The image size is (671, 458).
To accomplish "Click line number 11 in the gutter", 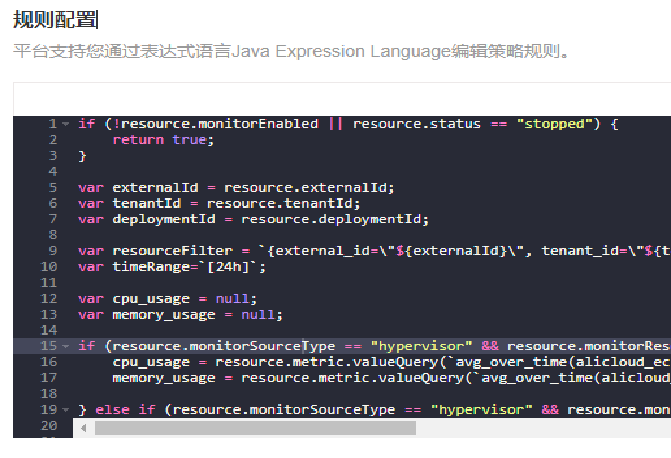I will point(48,283).
